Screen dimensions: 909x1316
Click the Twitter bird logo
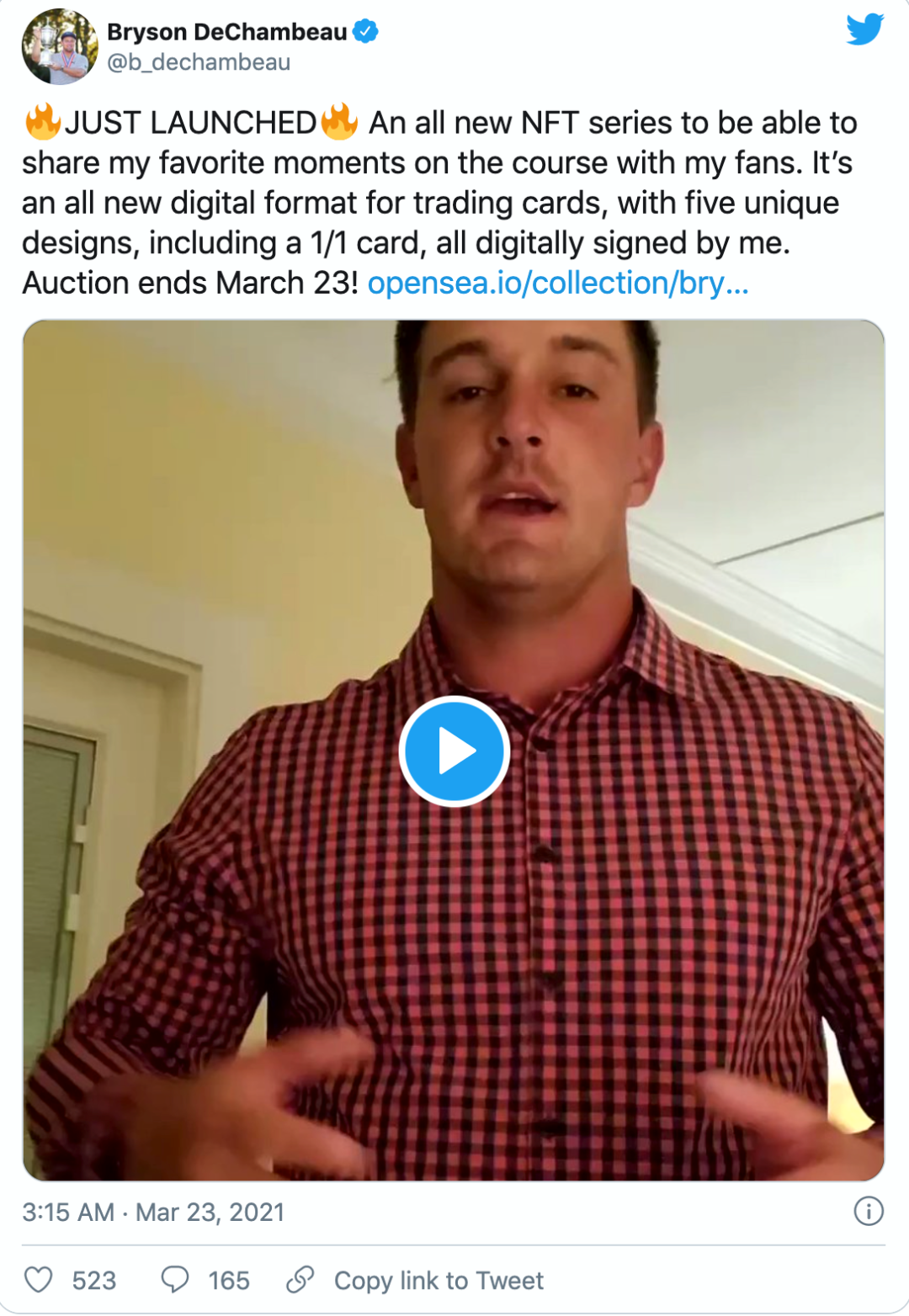pos(864,29)
